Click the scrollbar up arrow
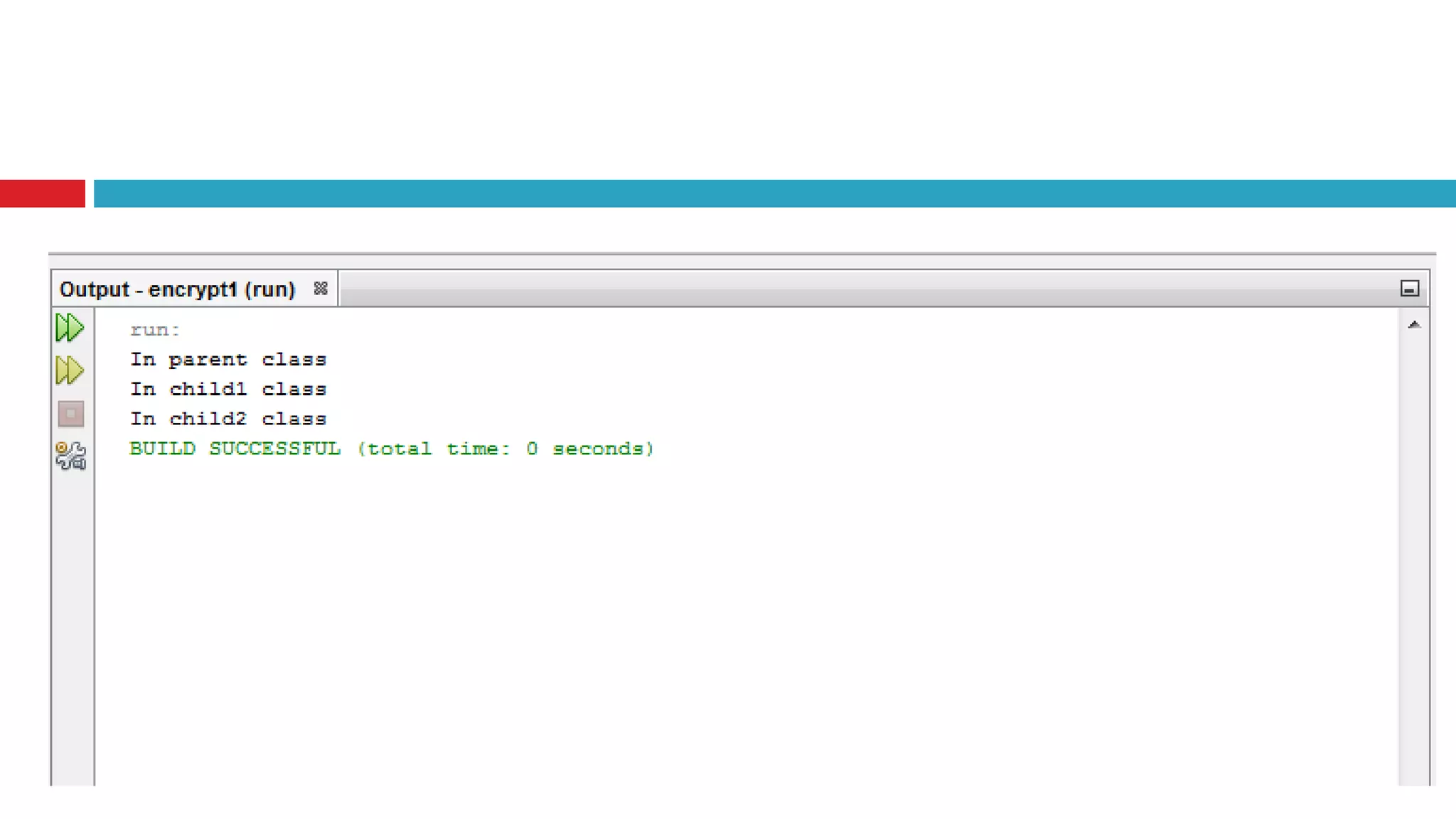This screenshot has width=1456, height=819. [x=1414, y=324]
